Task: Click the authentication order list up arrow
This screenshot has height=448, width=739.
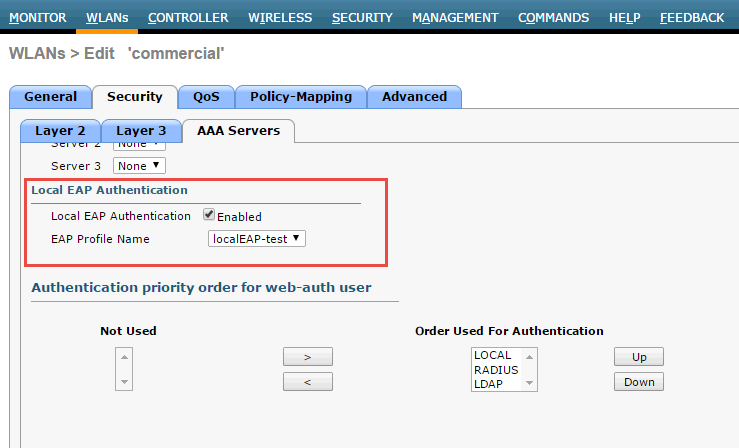Action: point(529,357)
